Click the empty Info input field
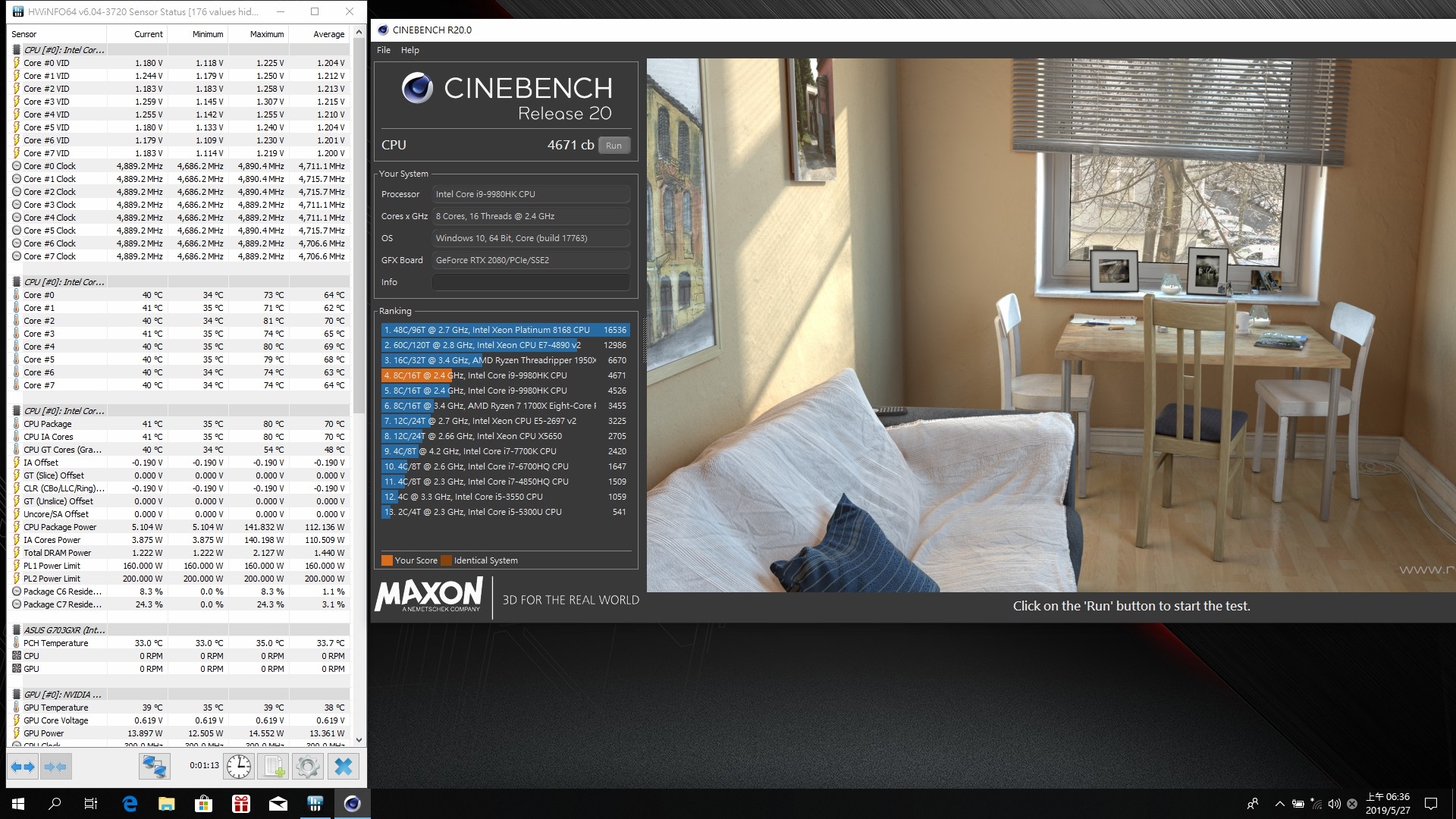 click(x=531, y=282)
